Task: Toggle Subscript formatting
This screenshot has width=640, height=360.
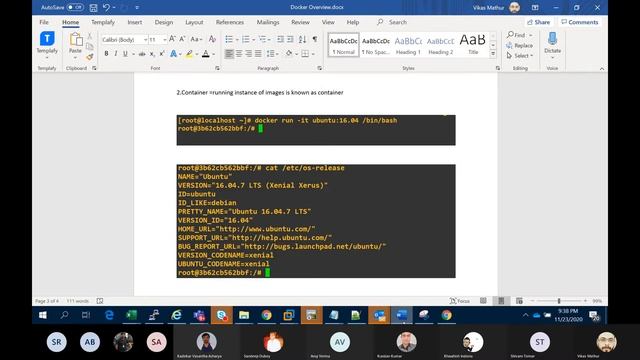Action: click(152, 54)
